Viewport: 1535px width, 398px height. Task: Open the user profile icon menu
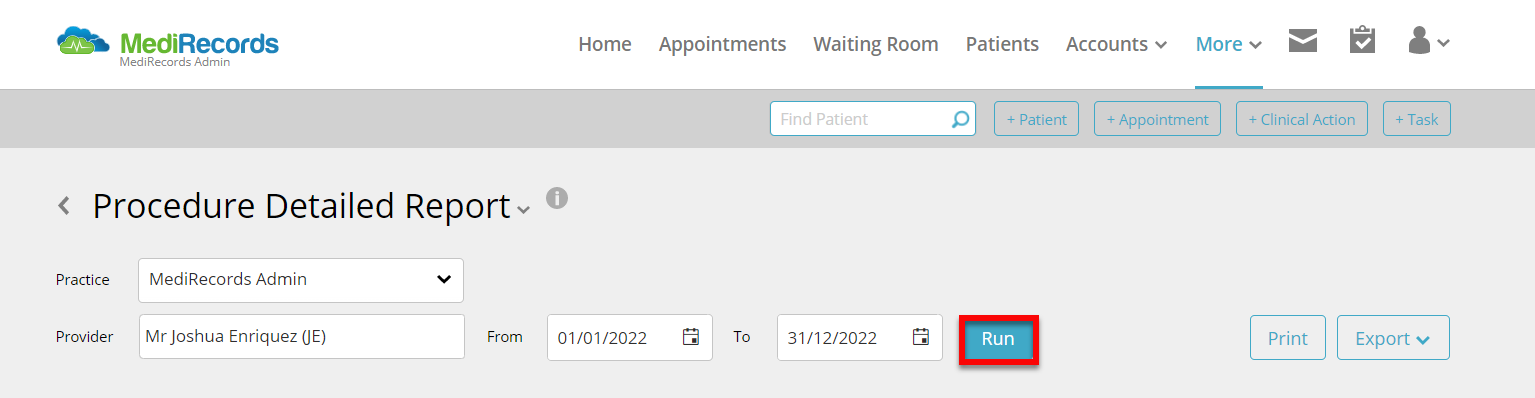[x=1428, y=41]
